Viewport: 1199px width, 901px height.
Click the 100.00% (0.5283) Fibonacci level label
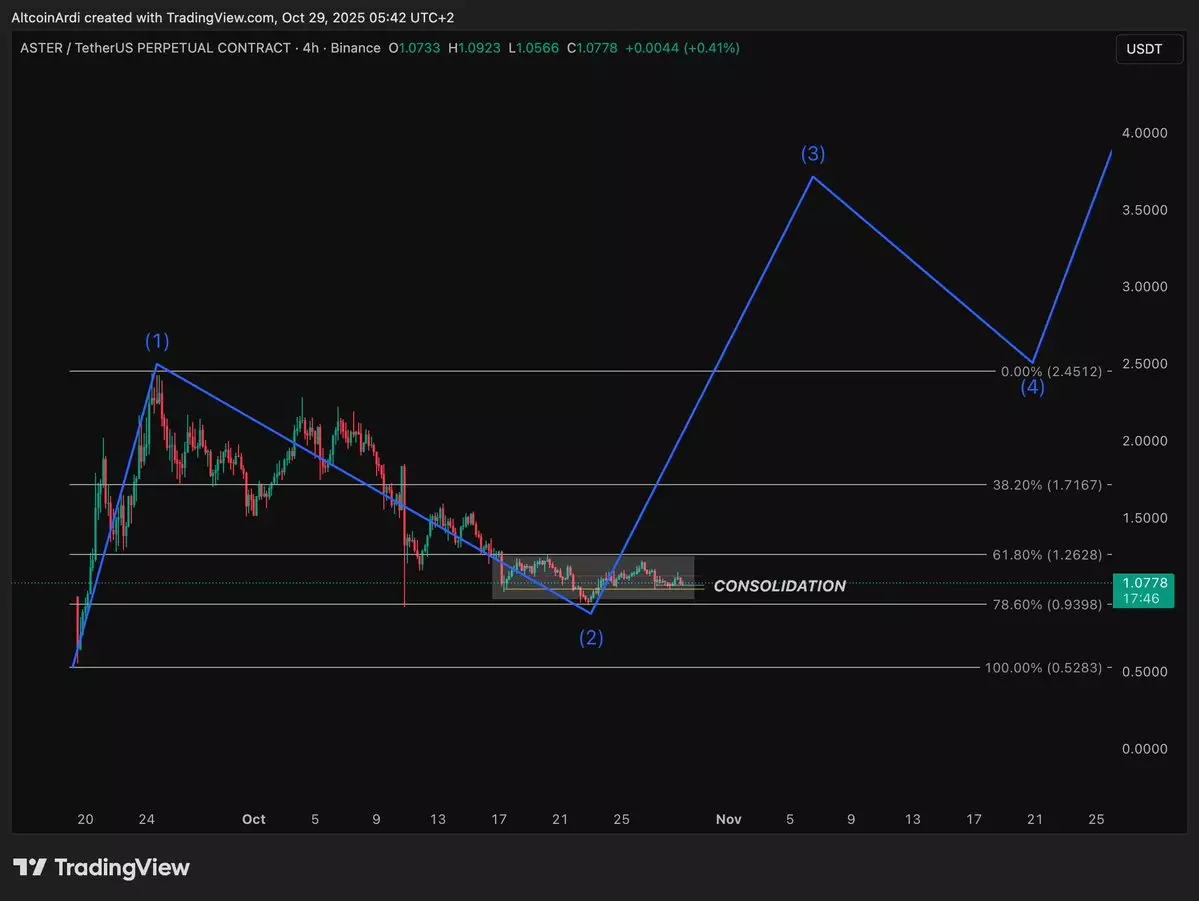pos(1043,667)
